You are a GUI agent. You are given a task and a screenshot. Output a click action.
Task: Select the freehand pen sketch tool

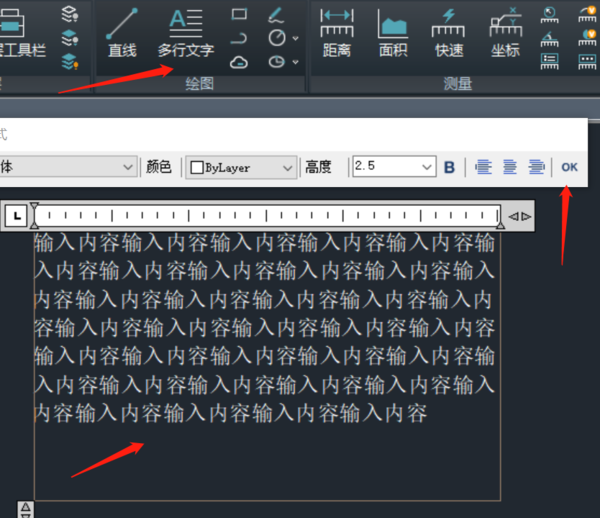pos(276,15)
